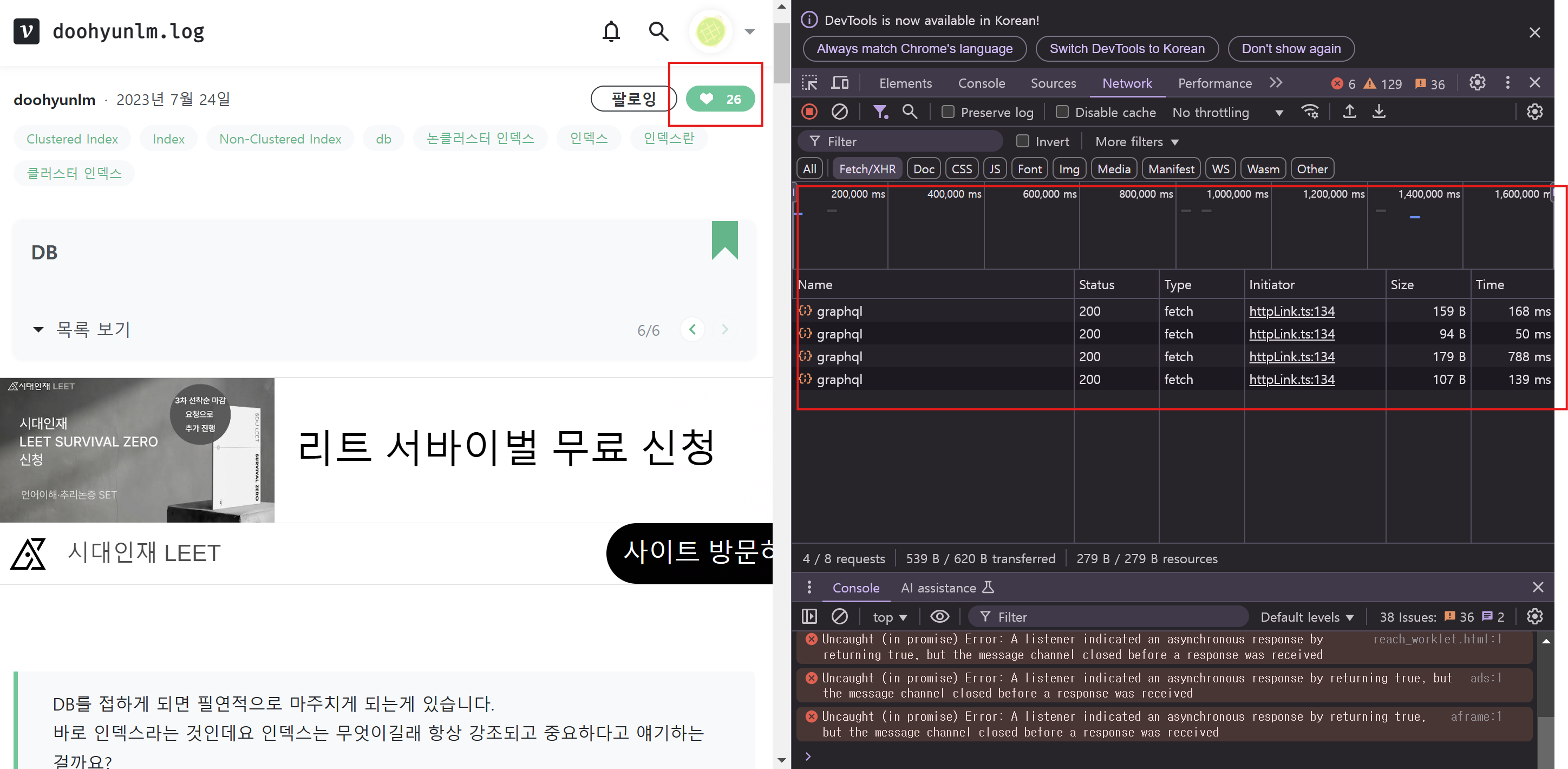Click the export HAR download icon
The width and height of the screenshot is (1568, 769).
tap(1378, 112)
